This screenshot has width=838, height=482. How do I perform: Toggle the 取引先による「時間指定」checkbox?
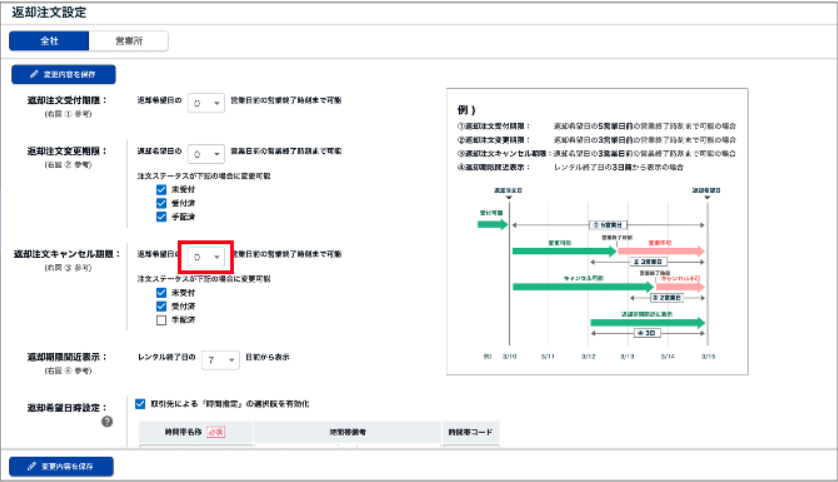[x=141, y=404]
